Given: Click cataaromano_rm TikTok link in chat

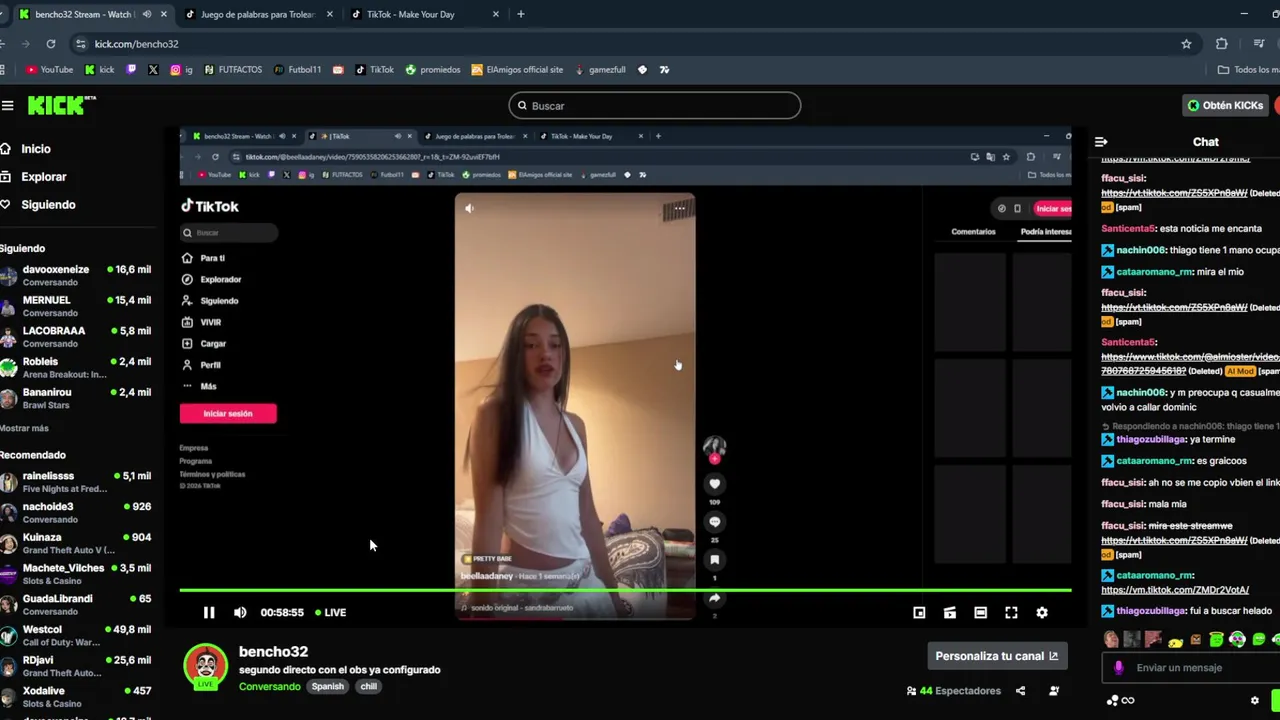Looking at the screenshot, I should pos(1175,590).
